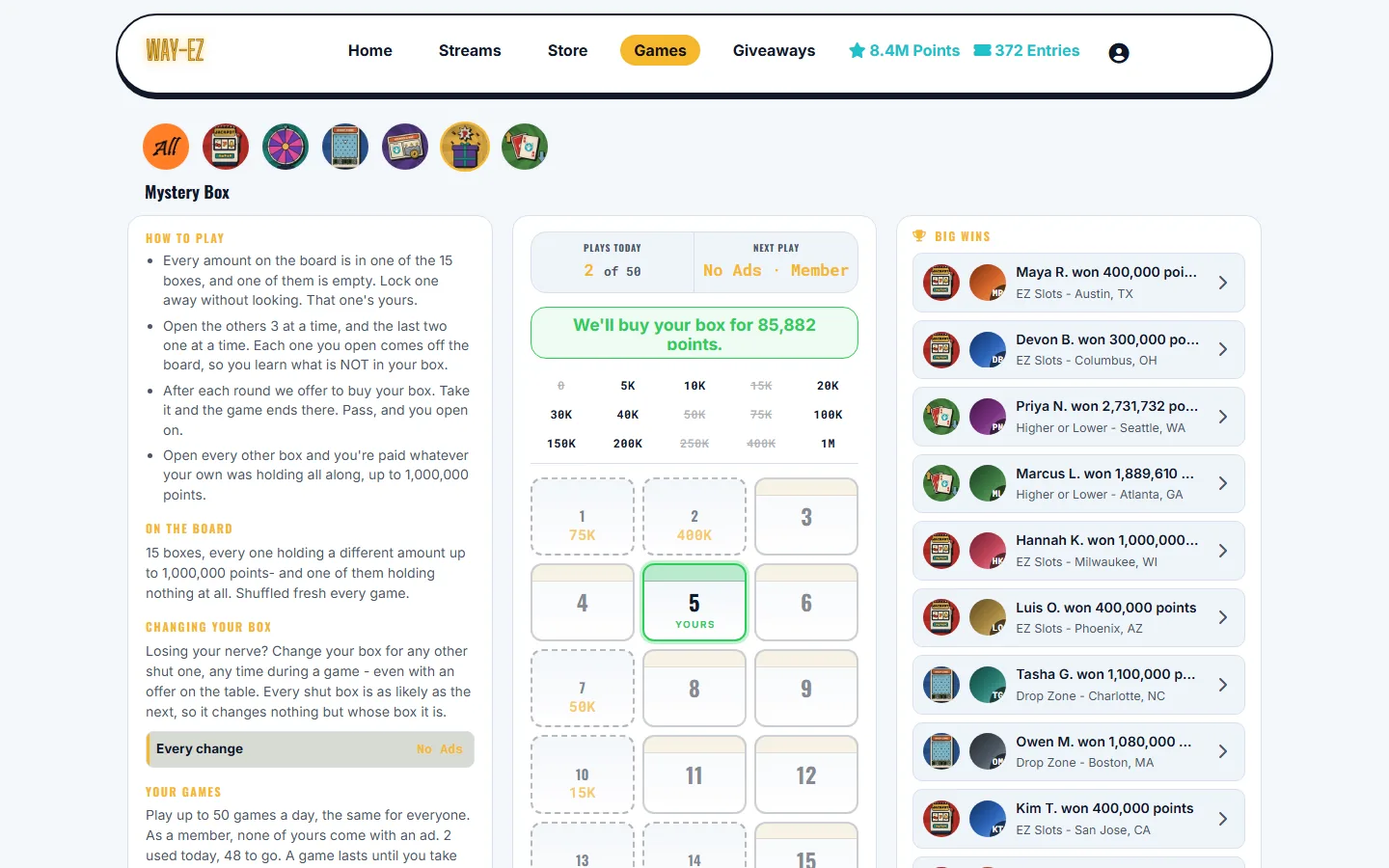This screenshot has height=868, width=1389.
Task: Open the EZ Slots game icon
Action: click(x=226, y=147)
